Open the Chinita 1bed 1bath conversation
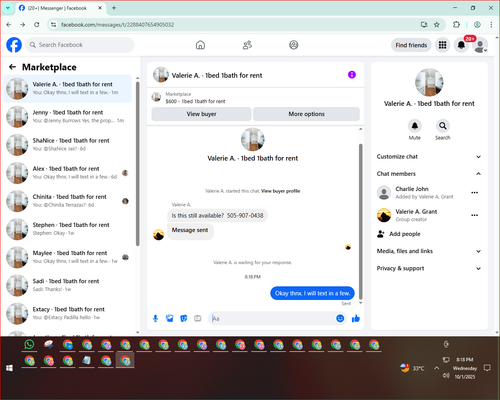The height and width of the screenshot is (400, 500). (x=68, y=201)
